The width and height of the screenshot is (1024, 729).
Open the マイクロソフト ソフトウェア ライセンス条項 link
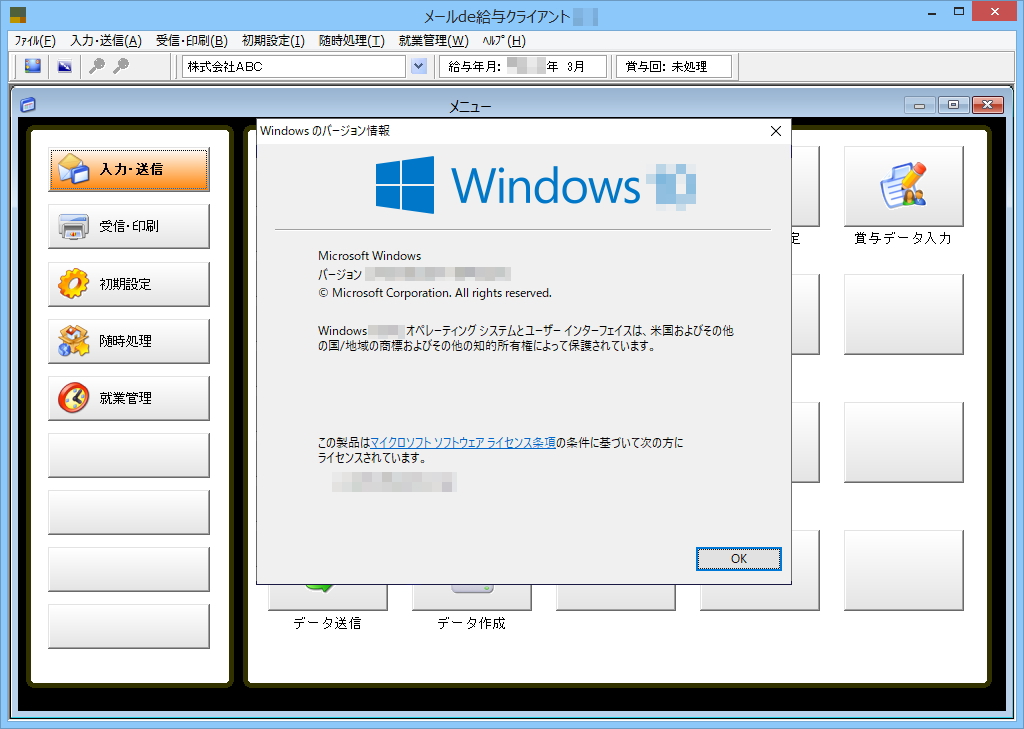(x=463, y=442)
